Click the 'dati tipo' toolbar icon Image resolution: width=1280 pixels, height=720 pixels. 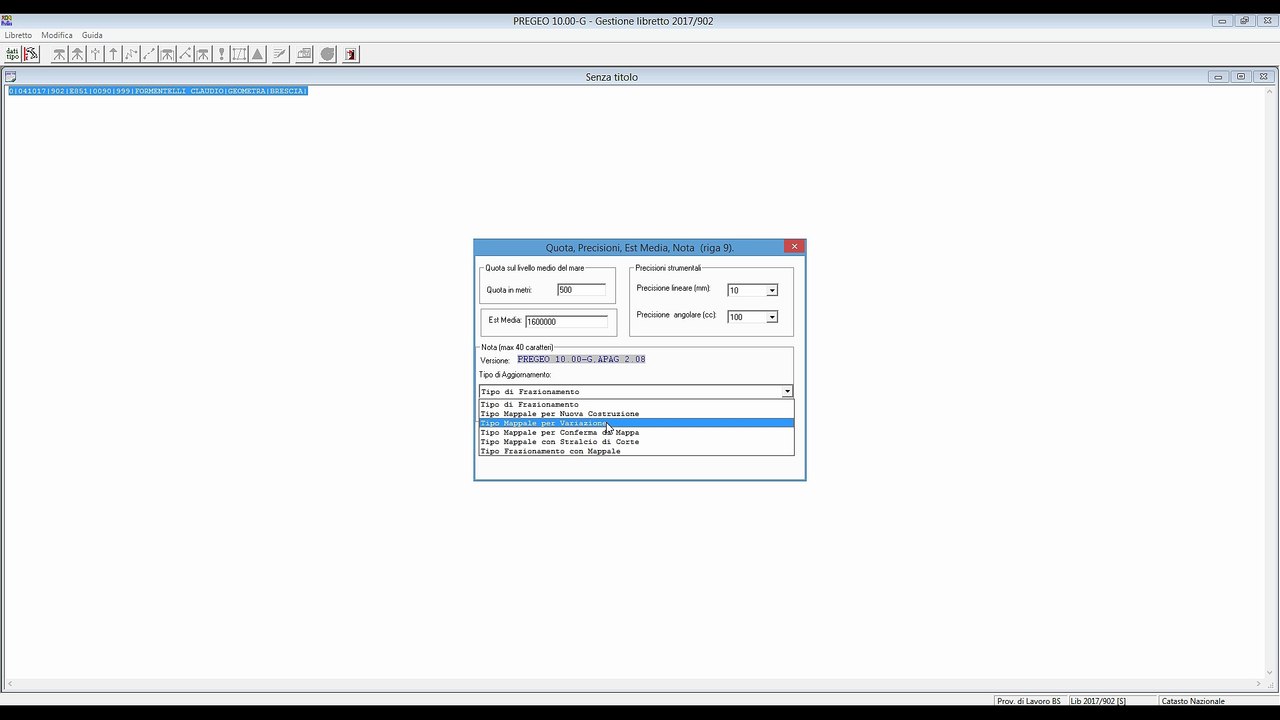tap(12, 54)
